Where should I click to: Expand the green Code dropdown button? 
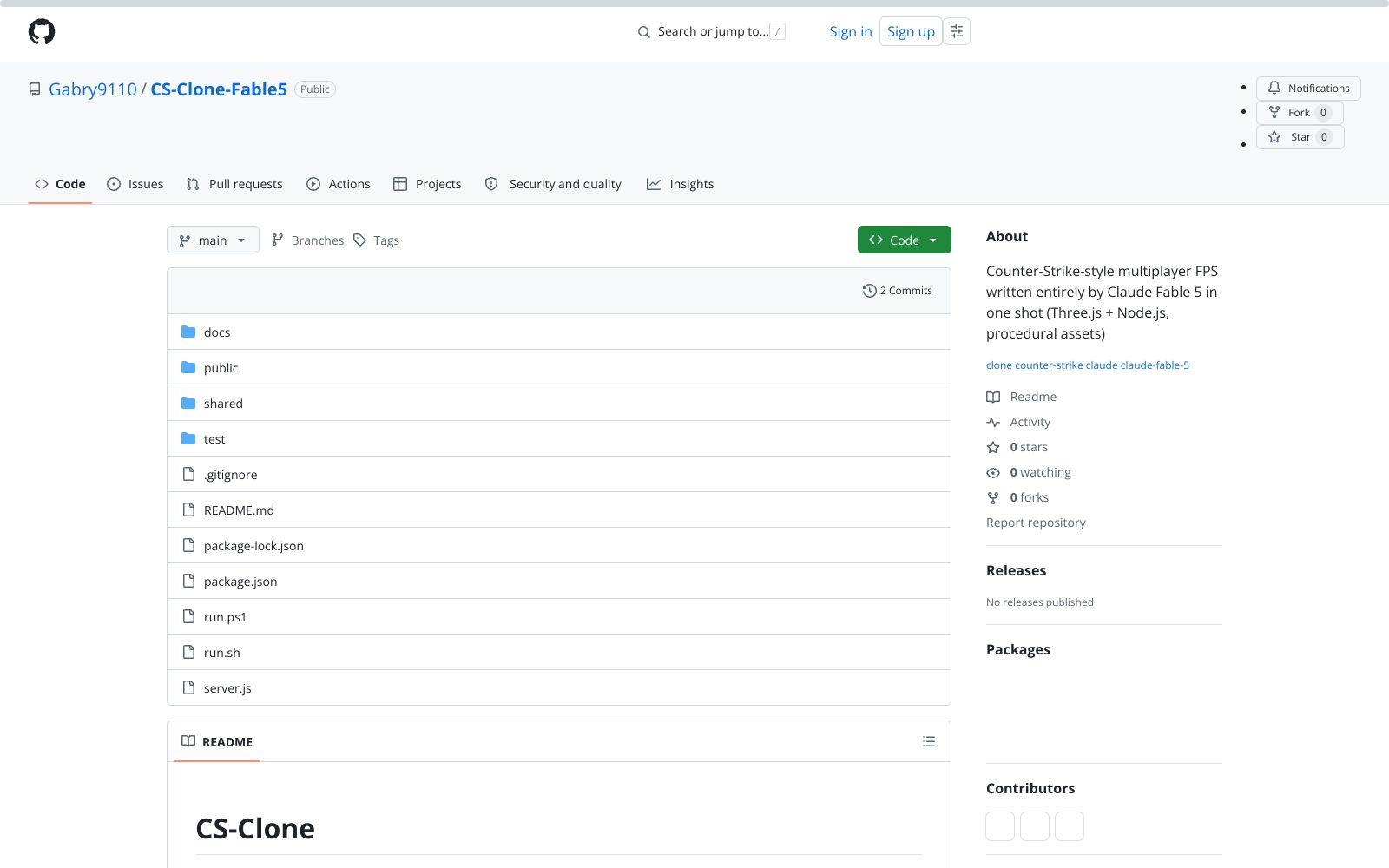point(904,240)
